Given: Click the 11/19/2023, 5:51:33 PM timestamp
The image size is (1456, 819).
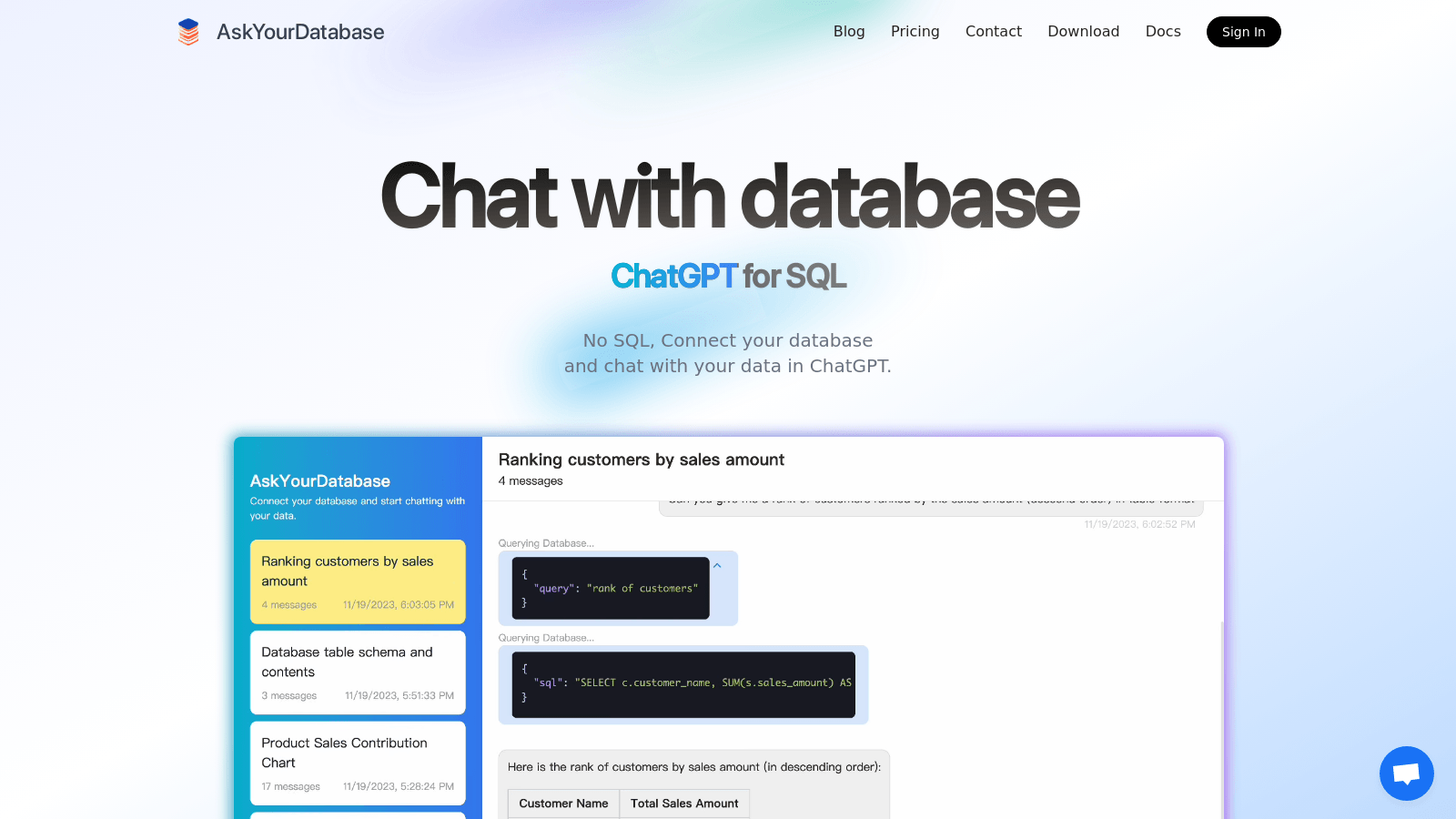Looking at the screenshot, I should 399,695.
